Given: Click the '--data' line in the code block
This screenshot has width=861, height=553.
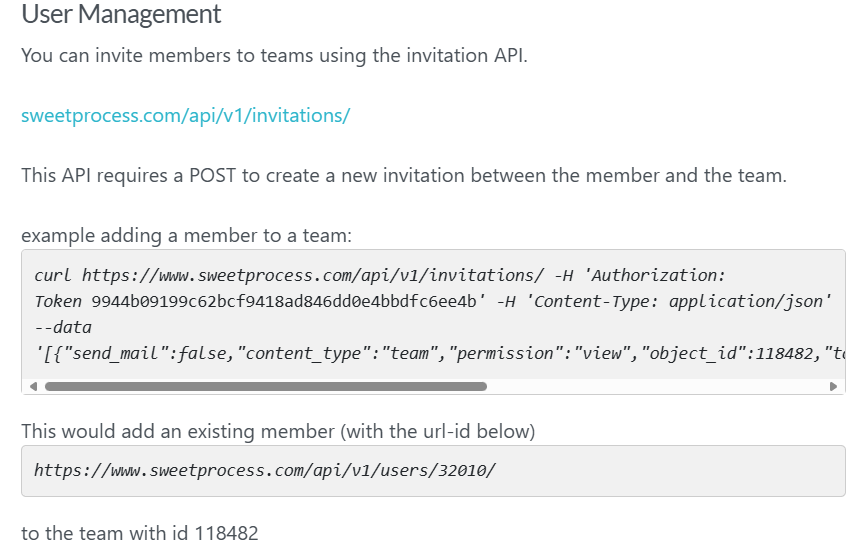Looking at the screenshot, I should (x=63, y=327).
